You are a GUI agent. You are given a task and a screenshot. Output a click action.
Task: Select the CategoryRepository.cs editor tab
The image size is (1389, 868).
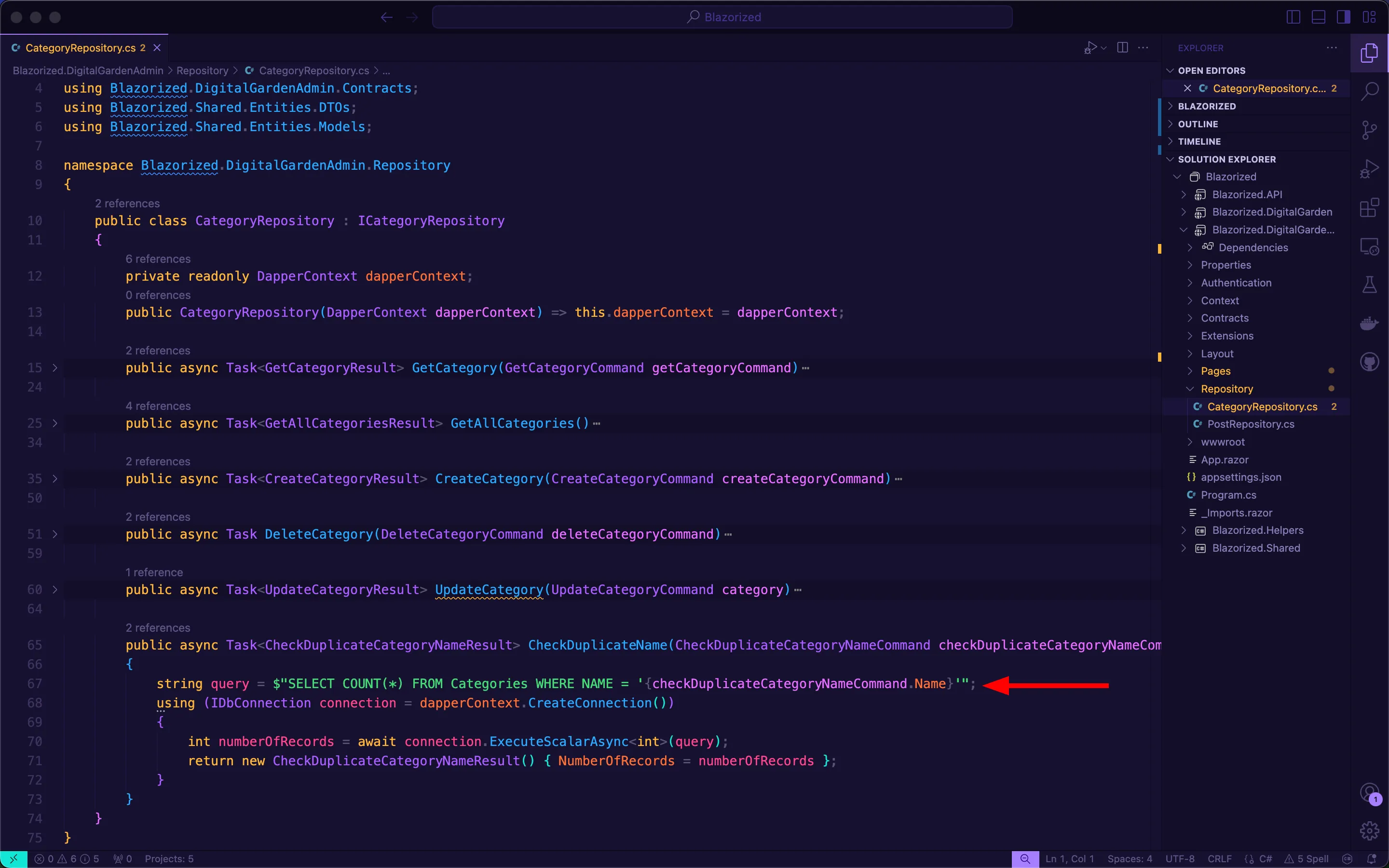[x=85, y=48]
